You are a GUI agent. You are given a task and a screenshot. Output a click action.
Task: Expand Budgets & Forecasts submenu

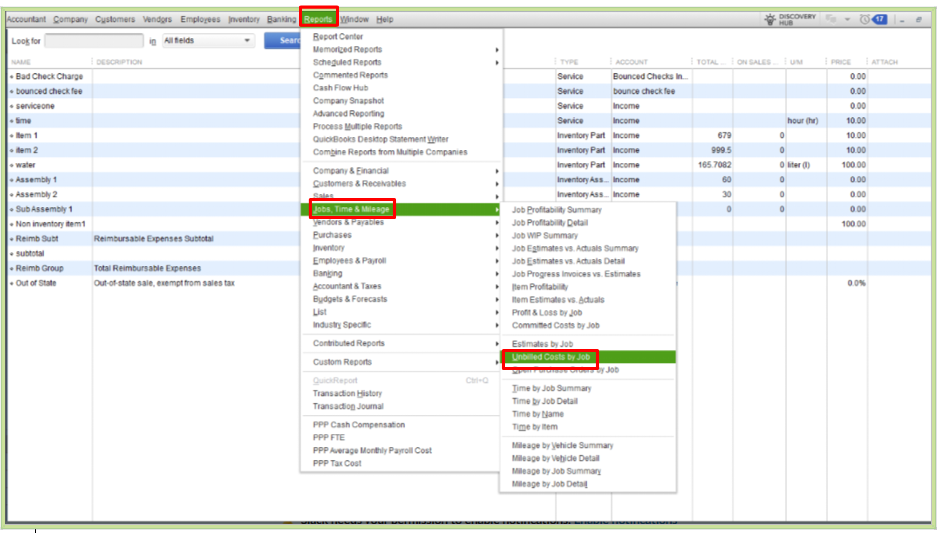[x=402, y=299]
